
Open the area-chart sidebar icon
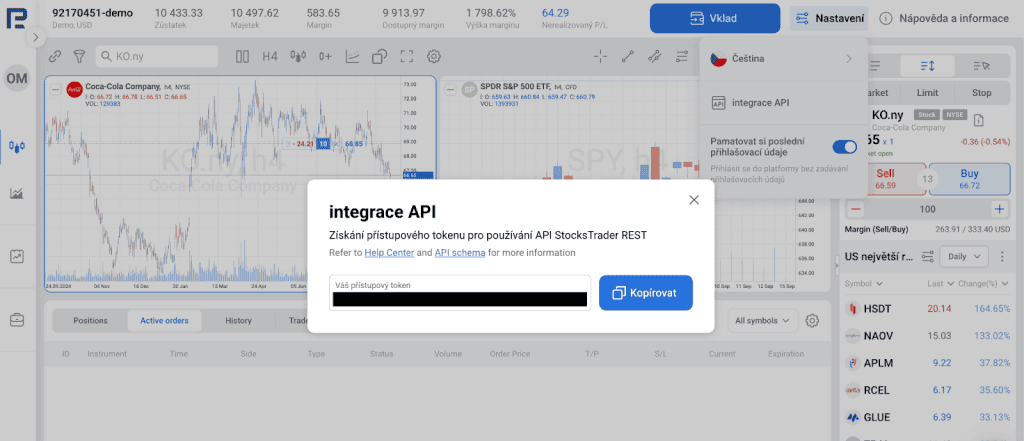[17, 193]
